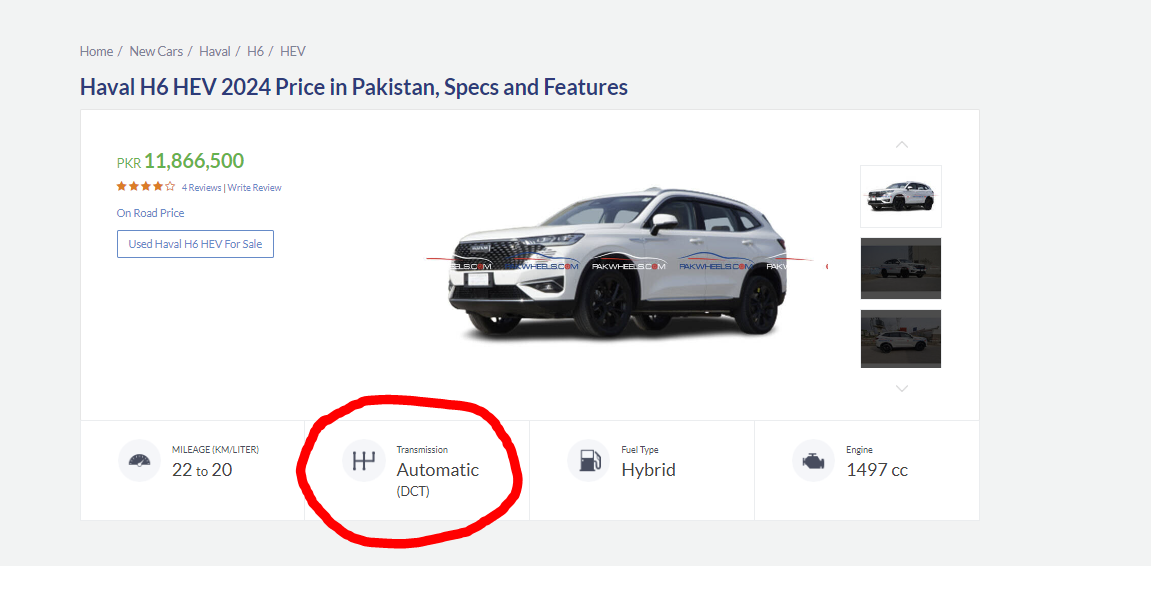This screenshot has width=1151, height=597.
Task: Select third darkened car thumbnail
Action: point(901,339)
